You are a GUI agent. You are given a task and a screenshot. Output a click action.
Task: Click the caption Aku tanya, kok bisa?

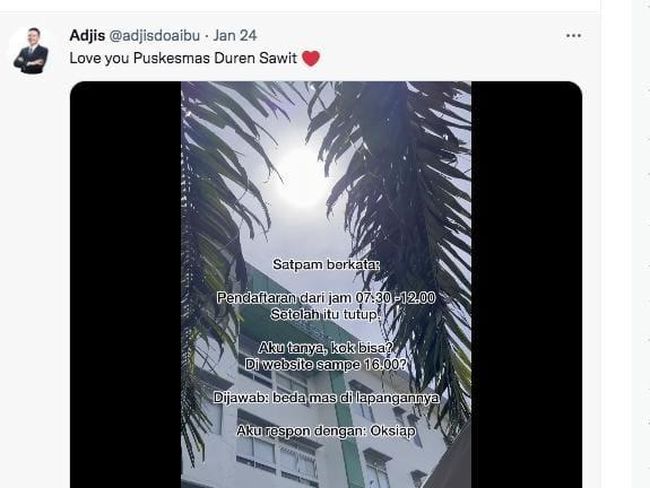click(326, 348)
